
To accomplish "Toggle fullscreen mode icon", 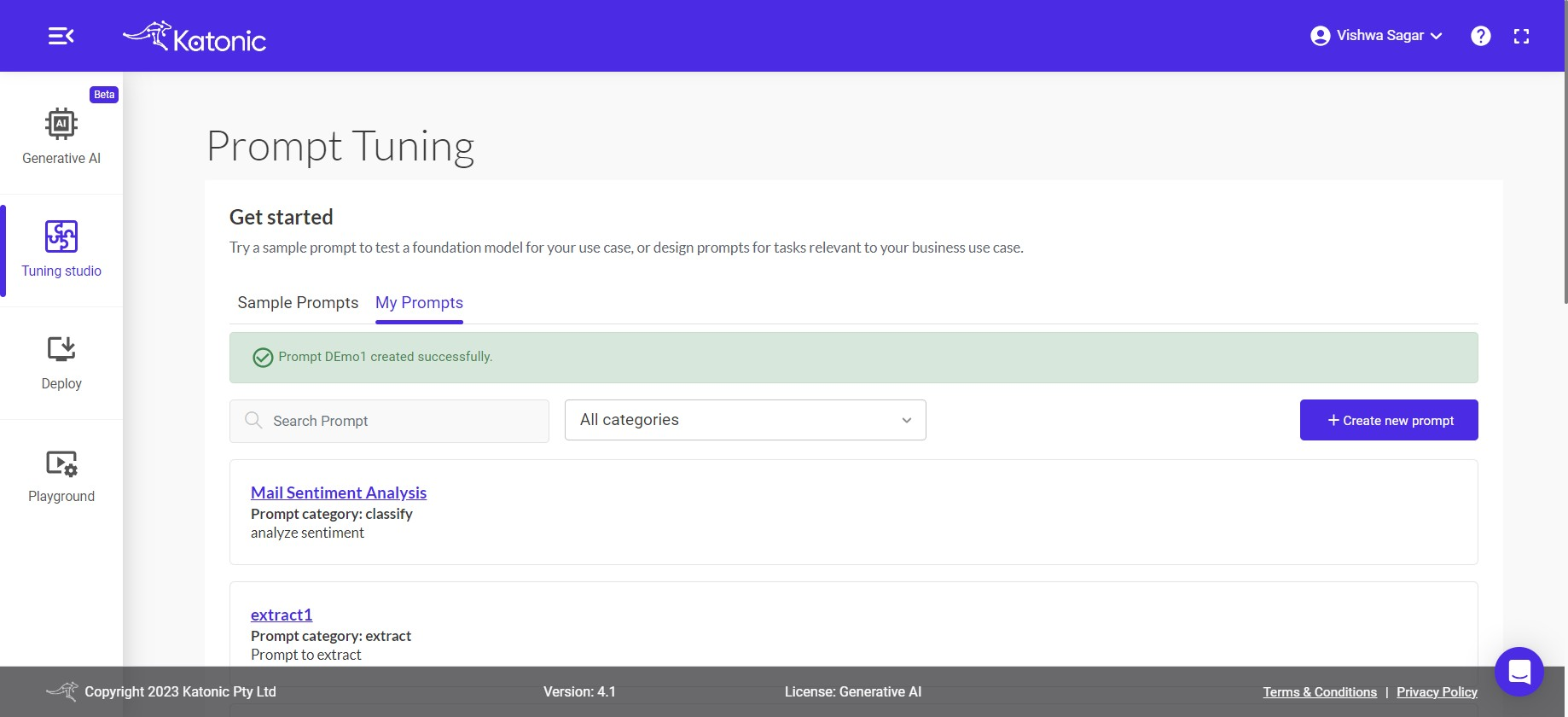I will pos(1521,36).
